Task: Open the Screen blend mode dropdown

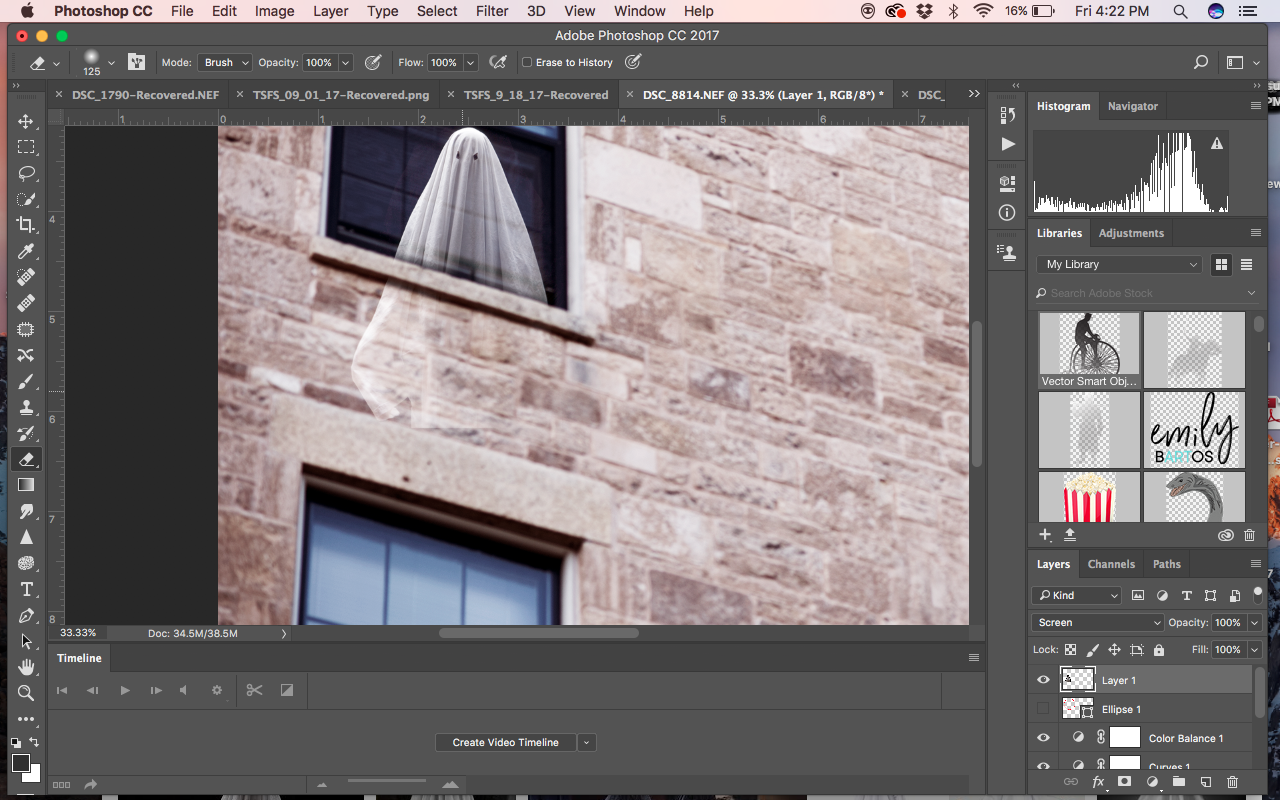Action: click(1097, 622)
